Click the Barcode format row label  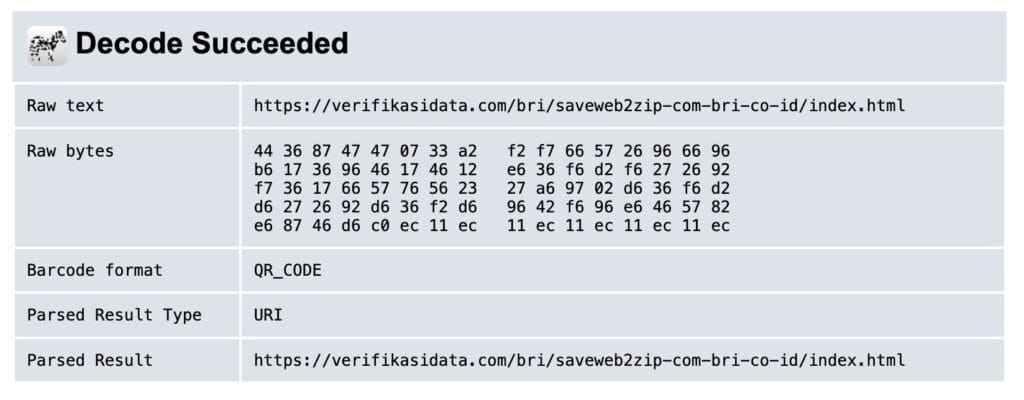95,270
